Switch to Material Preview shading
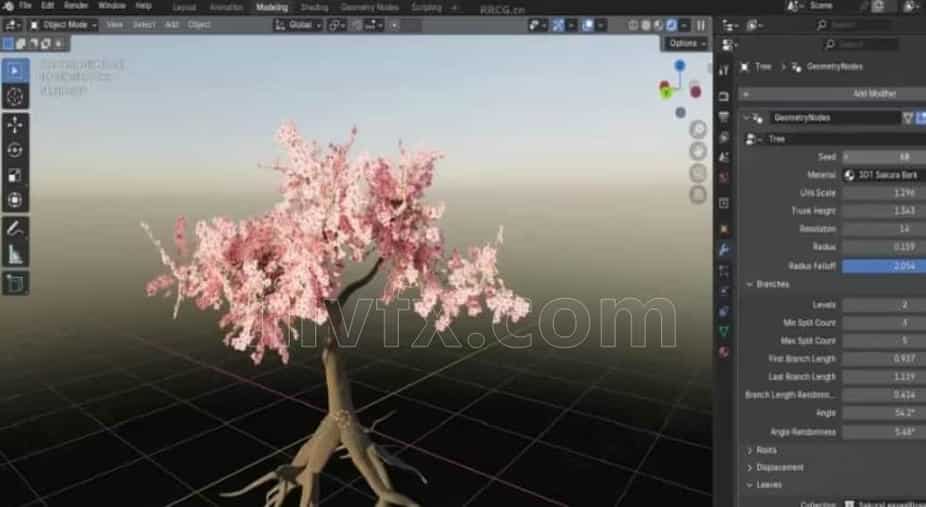 (x=658, y=25)
